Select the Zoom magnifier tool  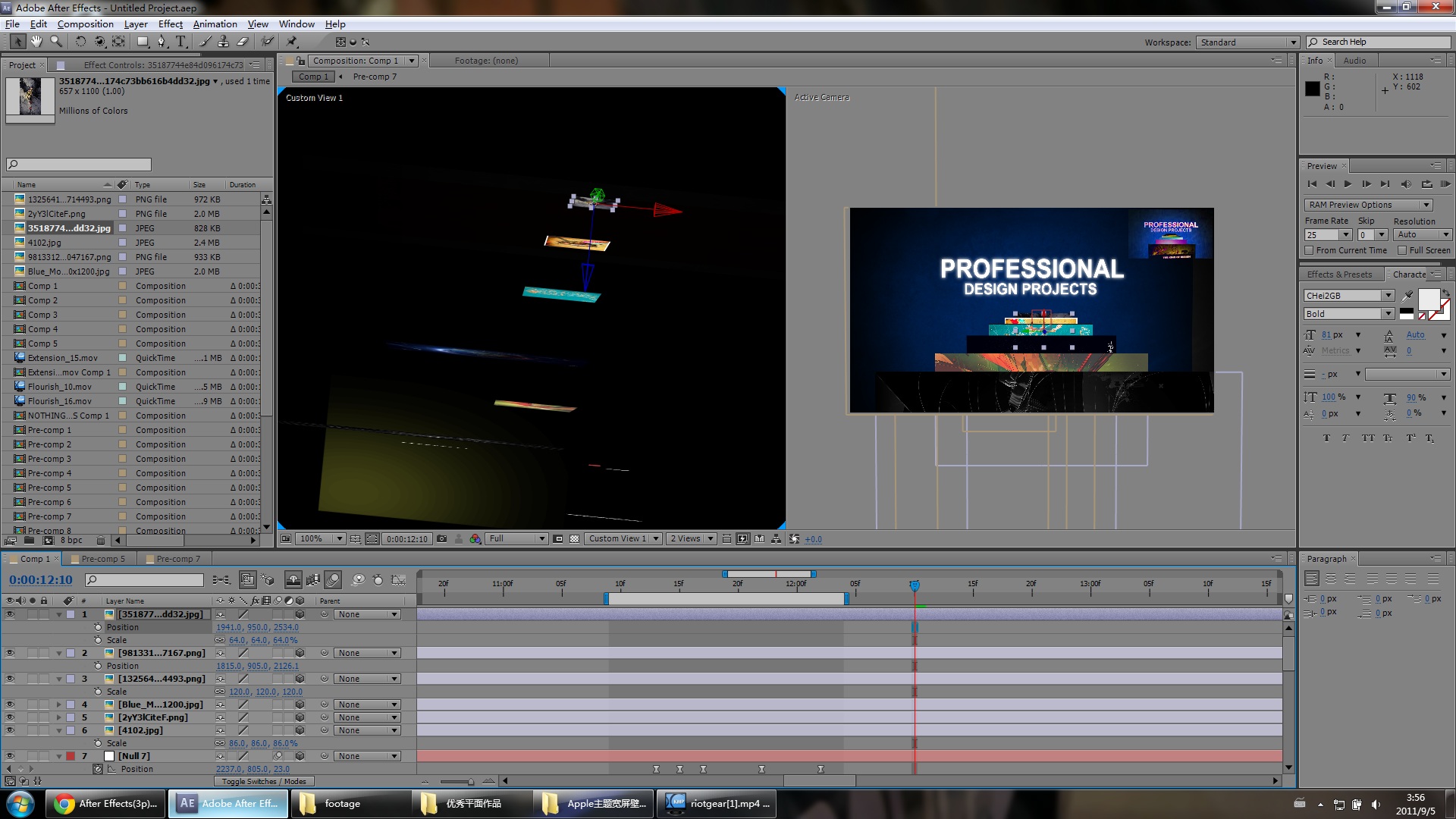click(x=56, y=42)
